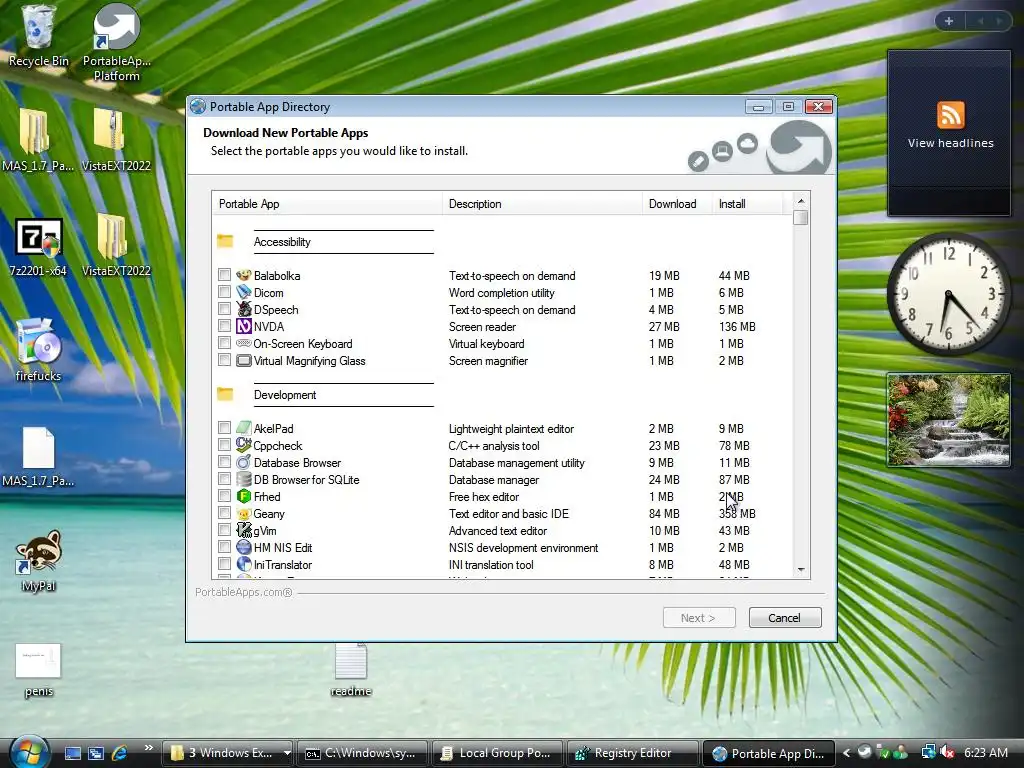The image size is (1024, 768).
Task: Click the HM NIS Edit icon
Action: tap(244, 547)
